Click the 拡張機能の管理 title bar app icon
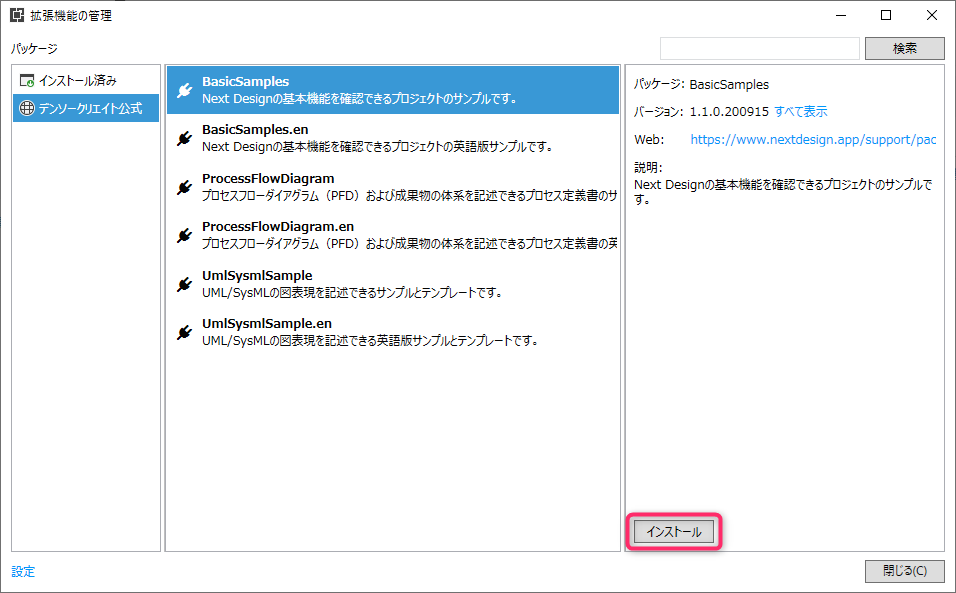Image resolution: width=956 pixels, height=593 pixels. click(x=17, y=15)
